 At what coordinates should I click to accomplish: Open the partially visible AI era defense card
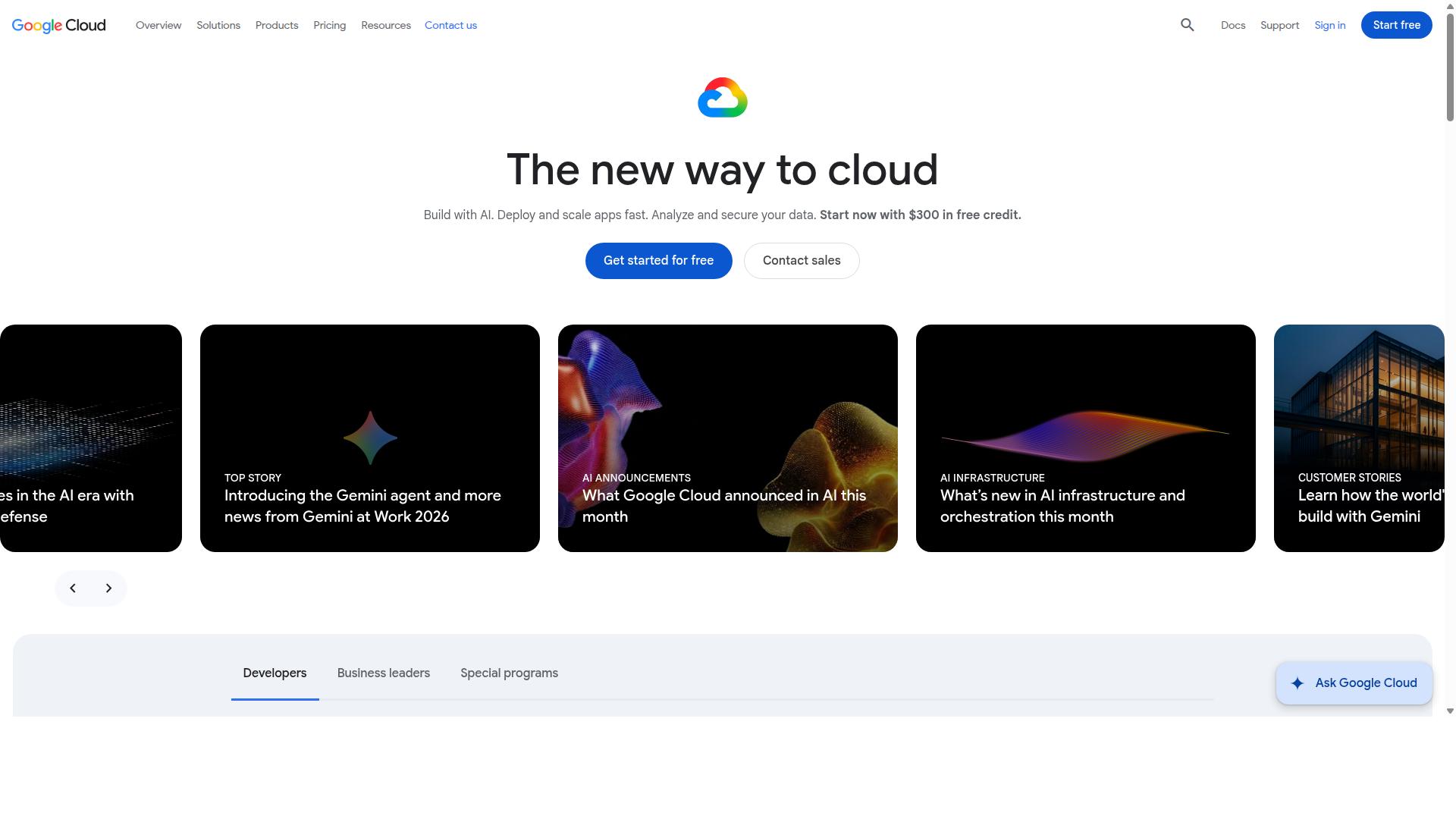[91, 438]
